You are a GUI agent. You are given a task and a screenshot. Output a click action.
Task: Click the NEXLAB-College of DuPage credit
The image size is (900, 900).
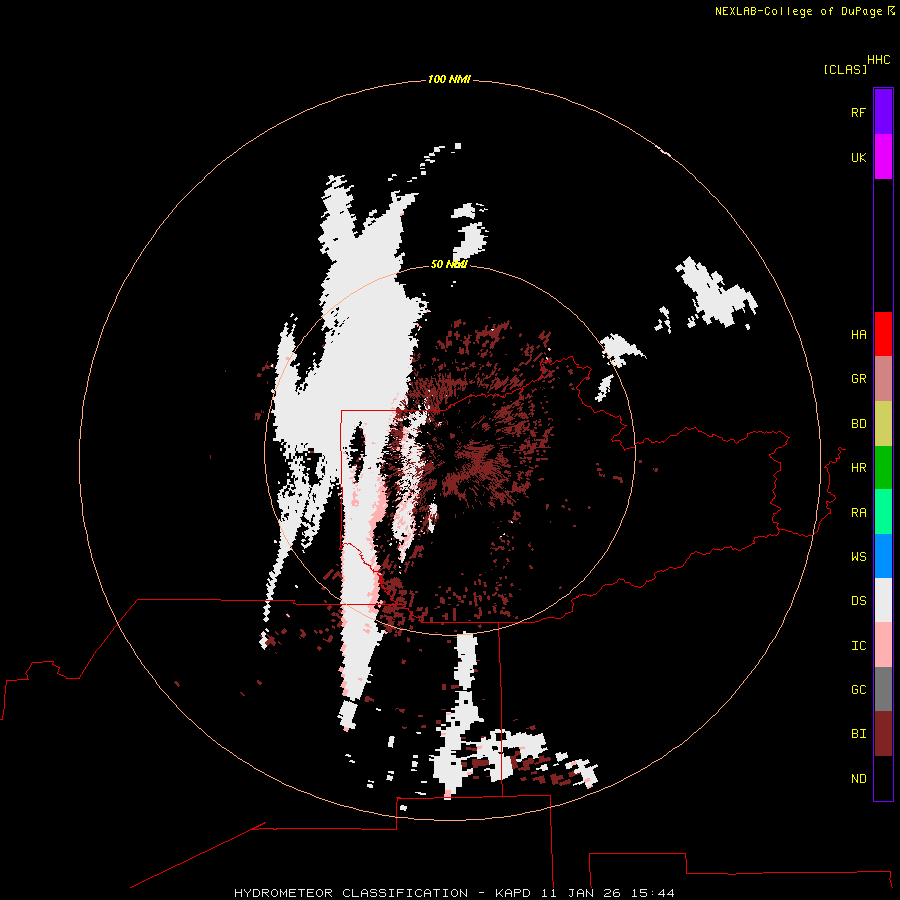click(798, 11)
